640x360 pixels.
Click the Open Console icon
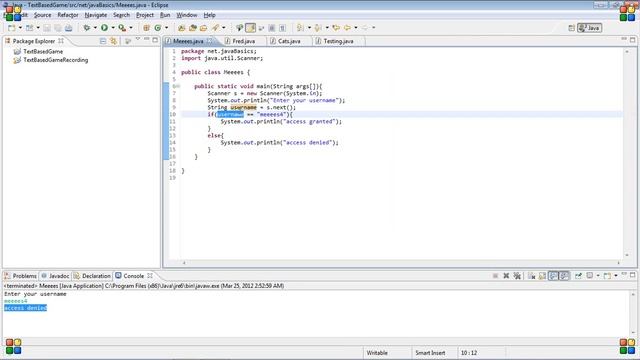607,276
